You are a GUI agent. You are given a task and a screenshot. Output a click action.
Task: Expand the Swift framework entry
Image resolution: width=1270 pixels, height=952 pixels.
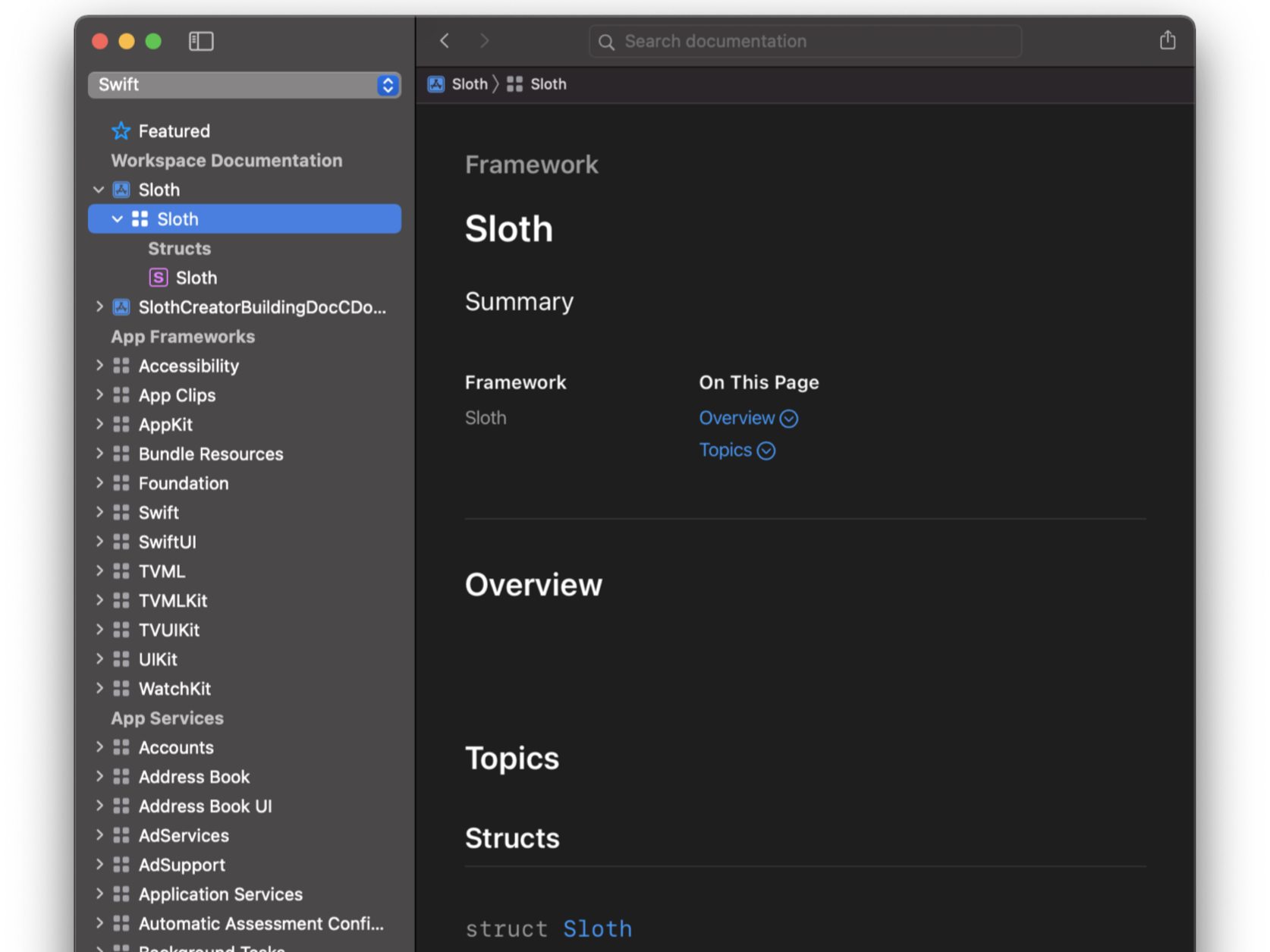click(99, 512)
